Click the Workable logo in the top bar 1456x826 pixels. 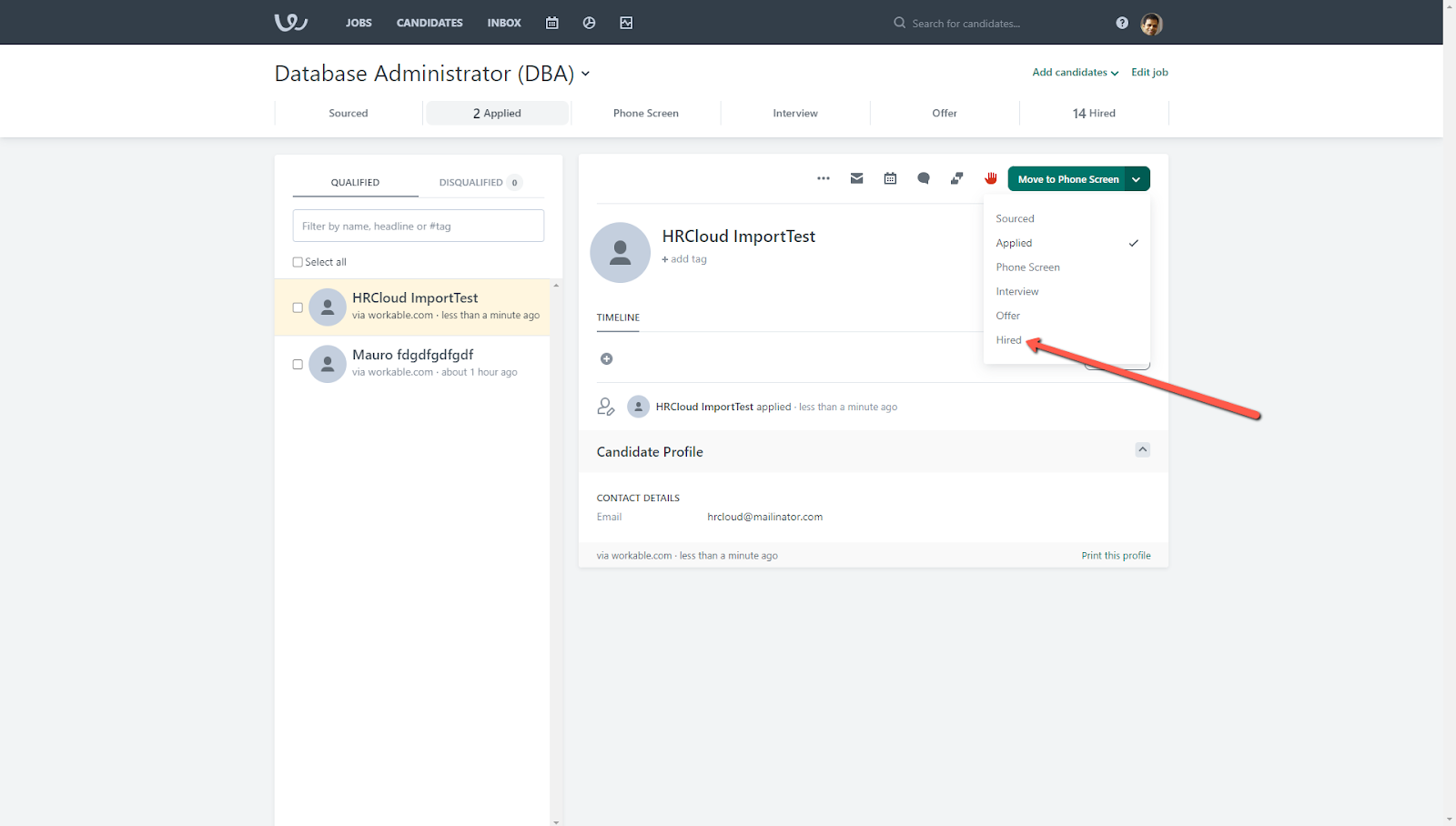click(291, 22)
